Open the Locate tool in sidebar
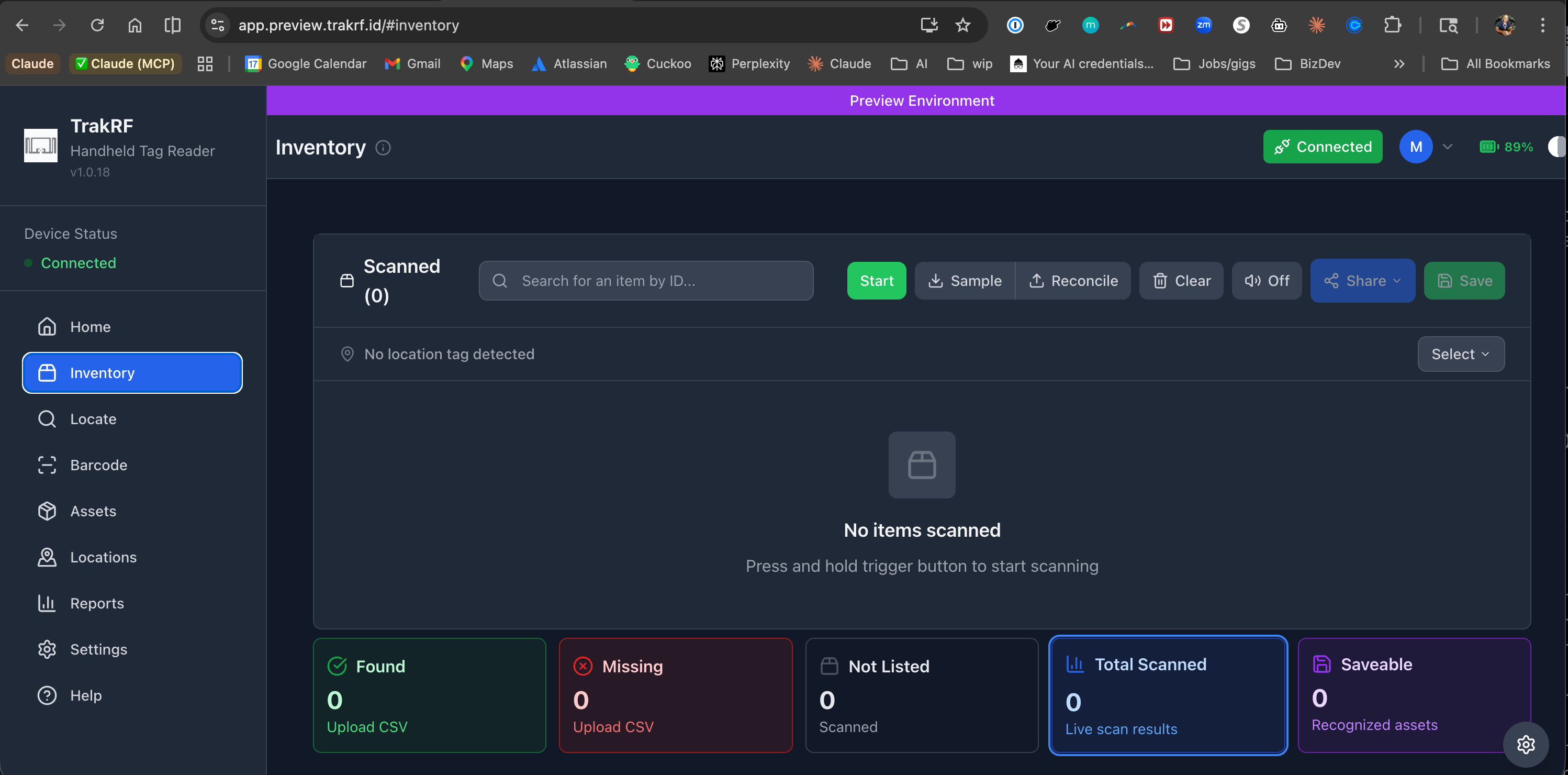The height and width of the screenshot is (775, 1568). click(93, 419)
